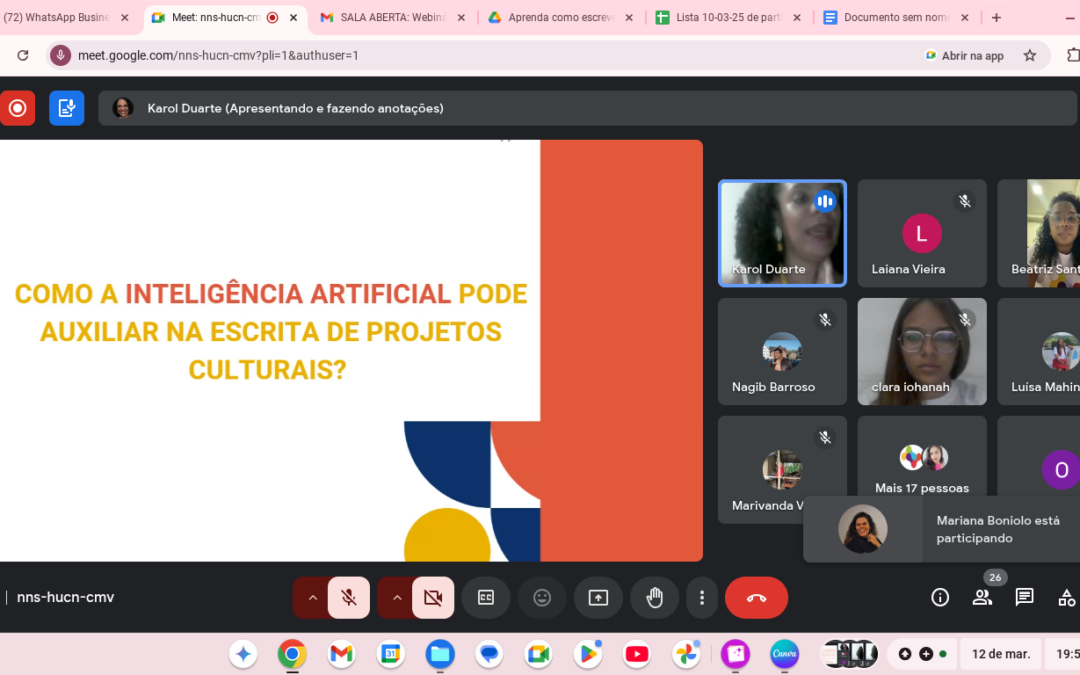Screen dimensions: 1080x675
Task: Open the chat with everyone panel
Action: coord(1024,597)
